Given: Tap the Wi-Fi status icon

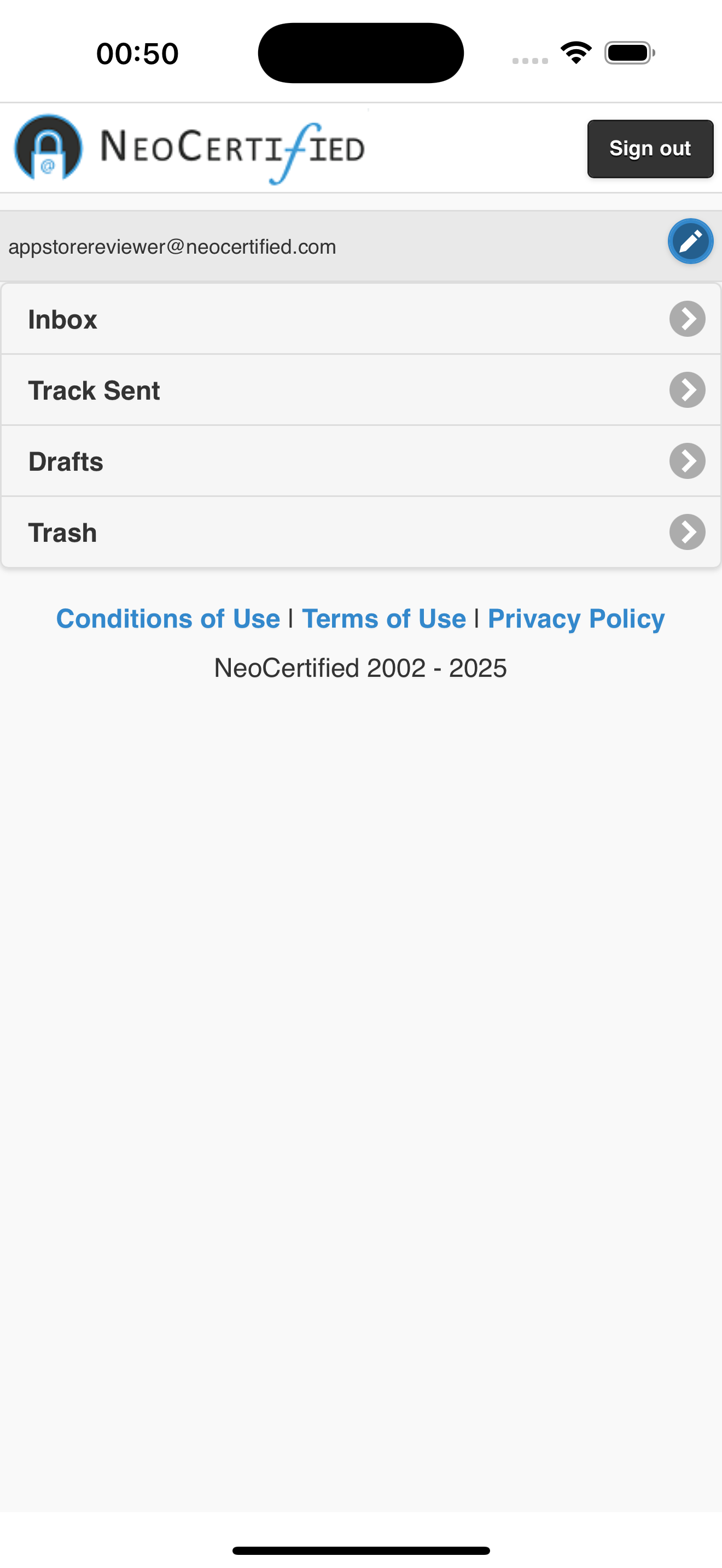Looking at the screenshot, I should (576, 52).
